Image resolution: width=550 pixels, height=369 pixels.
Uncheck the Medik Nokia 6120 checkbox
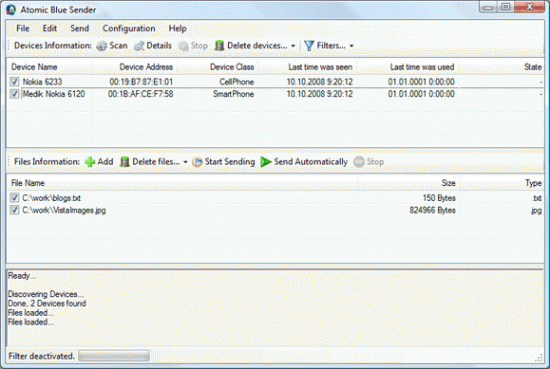click(x=14, y=94)
